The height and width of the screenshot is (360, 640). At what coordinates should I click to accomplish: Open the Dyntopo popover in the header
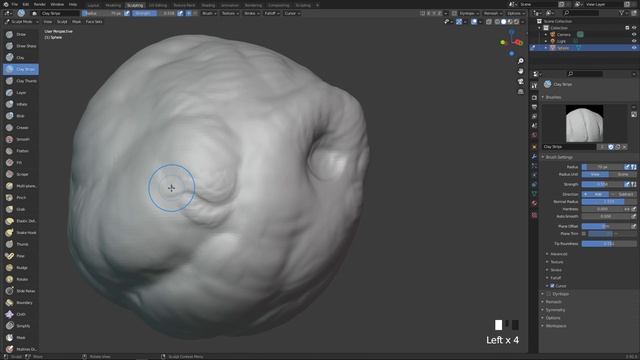(x=468, y=13)
